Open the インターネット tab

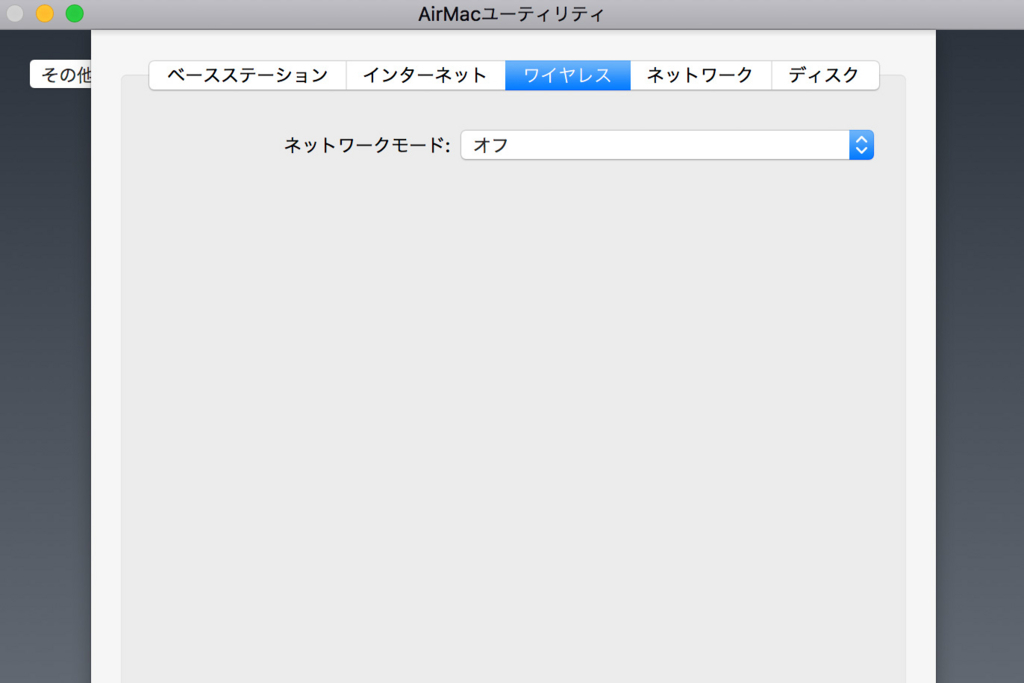tap(425, 75)
